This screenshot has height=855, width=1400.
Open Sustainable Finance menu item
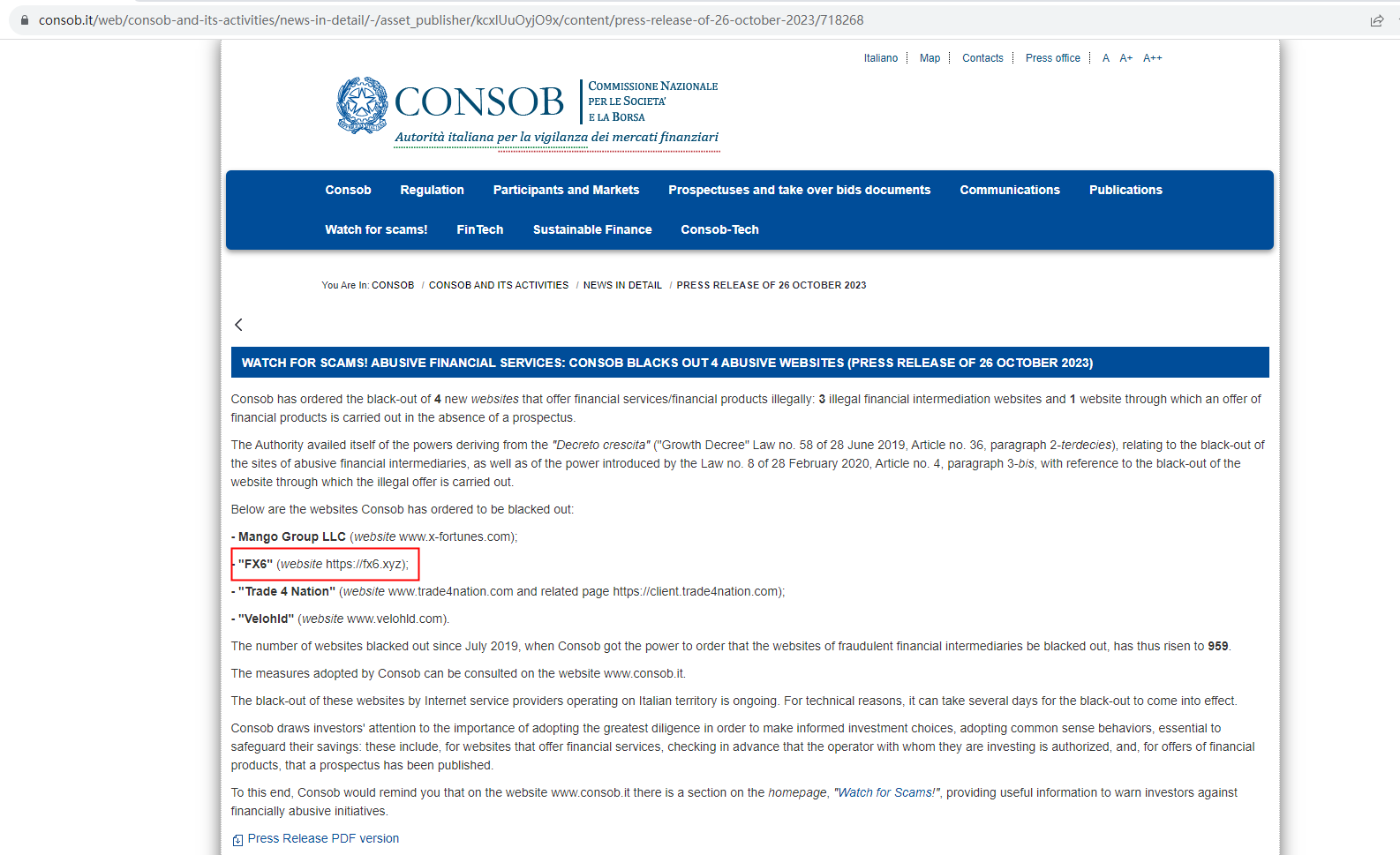592,229
